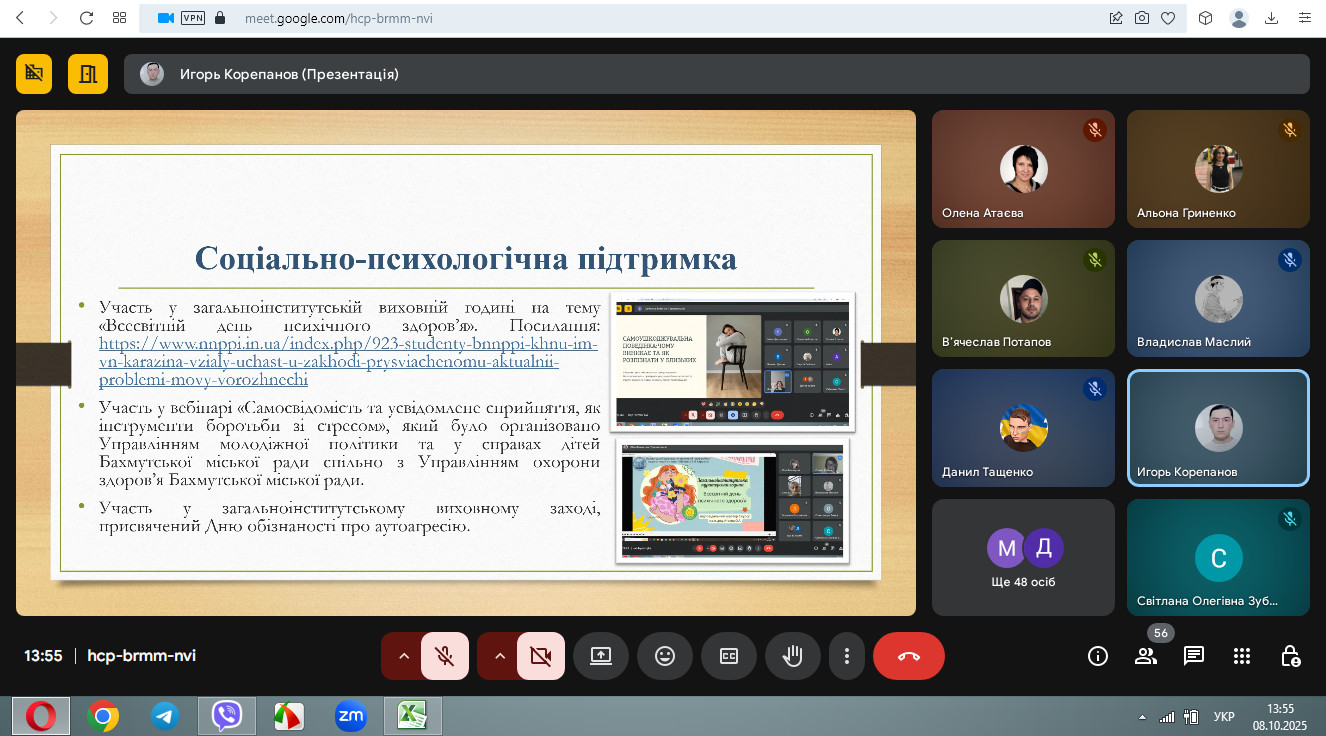Click the browser address bar URL

339,18
